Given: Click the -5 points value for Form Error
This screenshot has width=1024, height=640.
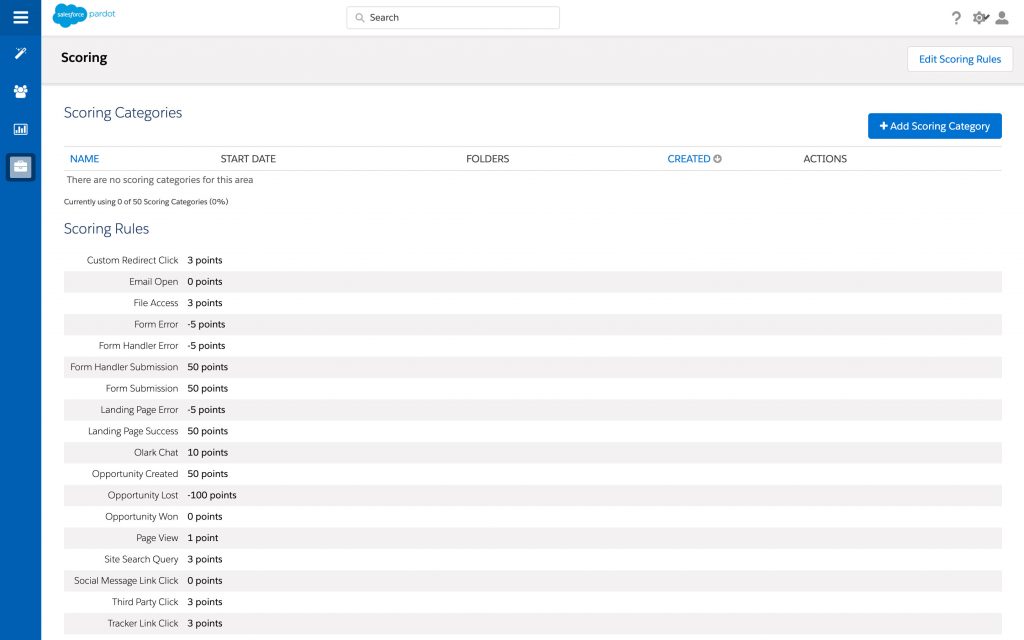Looking at the screenshot, I should coord(206,325).
